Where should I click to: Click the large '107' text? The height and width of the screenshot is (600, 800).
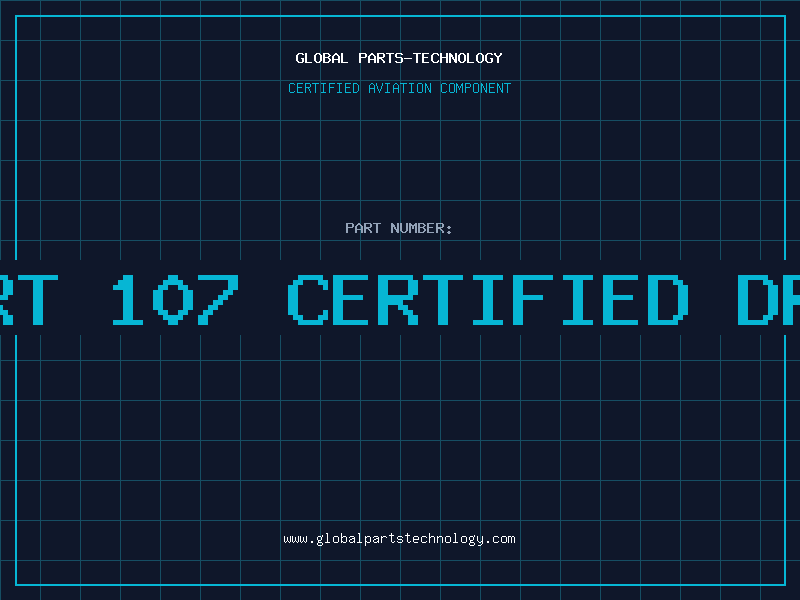click(176, 299)
